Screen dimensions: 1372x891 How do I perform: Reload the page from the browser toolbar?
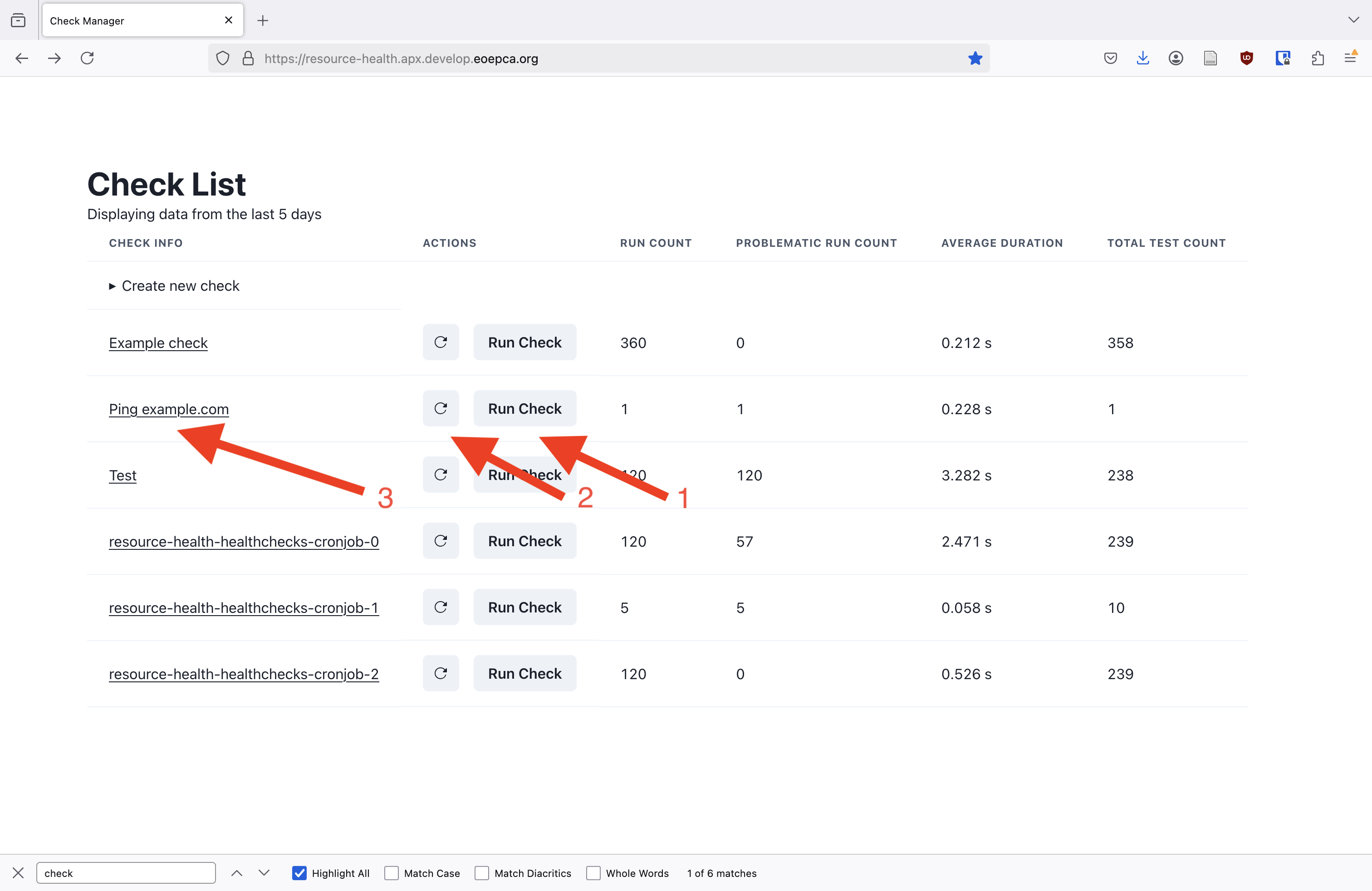click(x=87, y=58)
